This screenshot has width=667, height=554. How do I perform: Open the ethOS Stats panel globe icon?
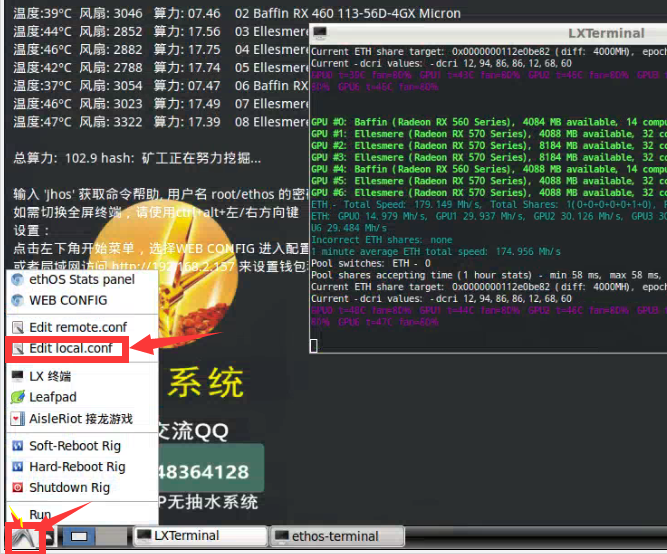point(17,280)
